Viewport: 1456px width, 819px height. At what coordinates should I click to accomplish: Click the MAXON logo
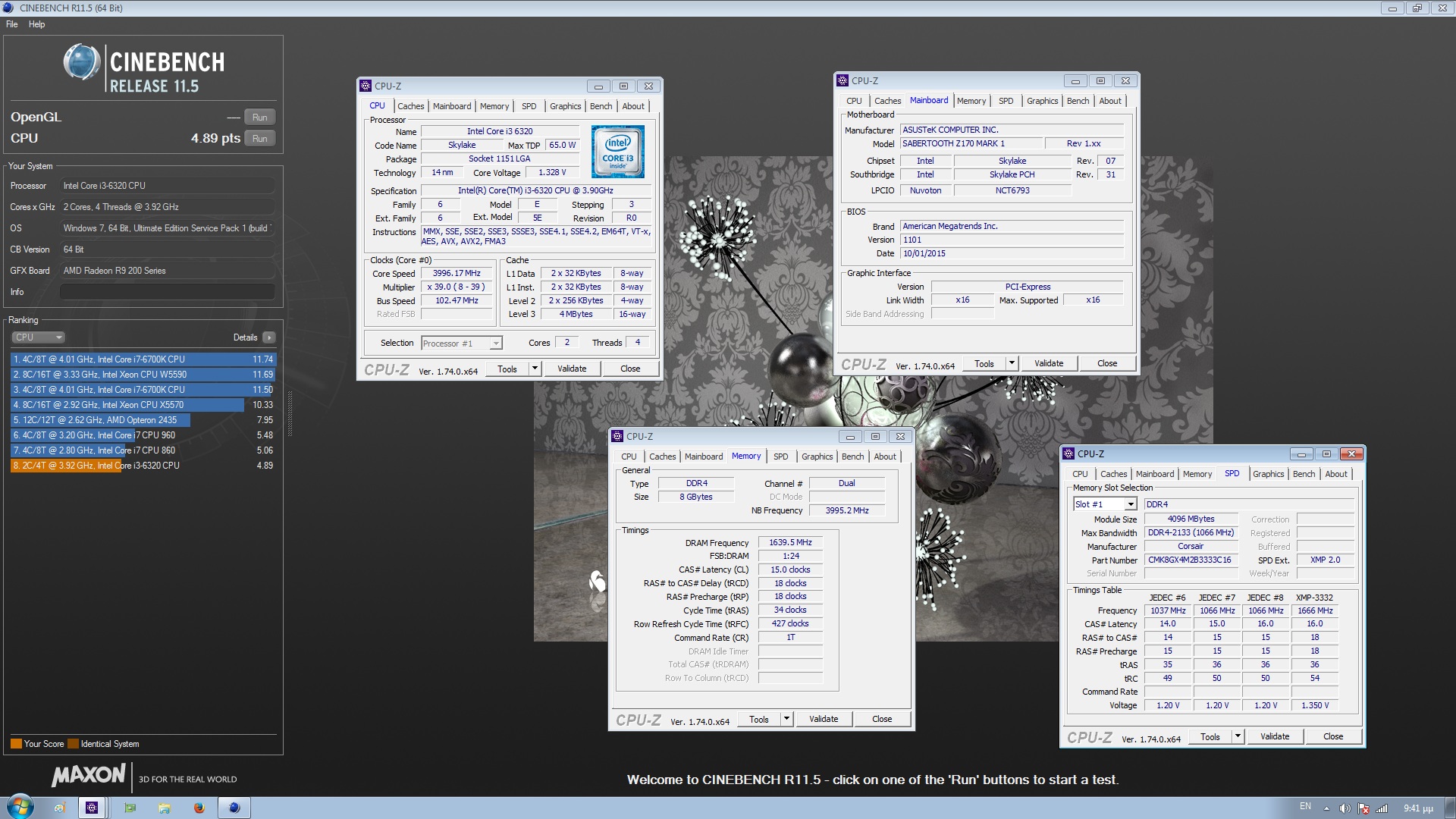pos(89,775)
